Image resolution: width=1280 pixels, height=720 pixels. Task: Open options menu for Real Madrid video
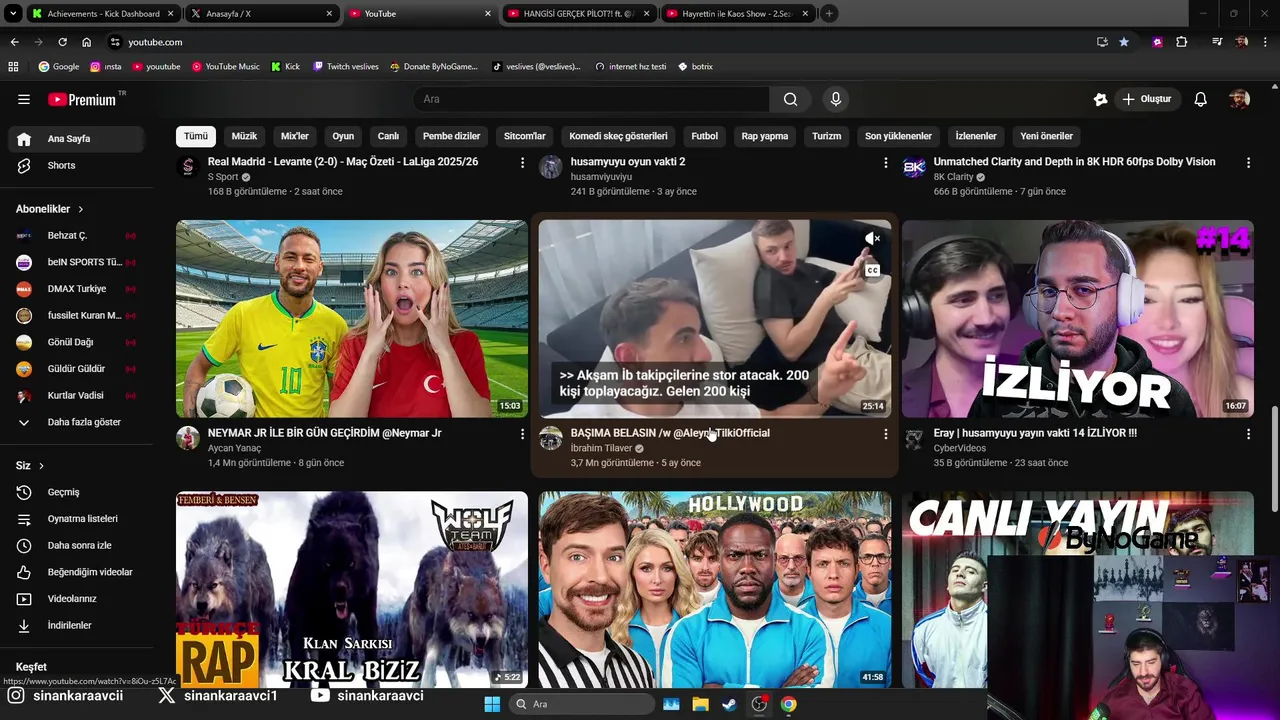pyautogui.click(x=522, y=162)
